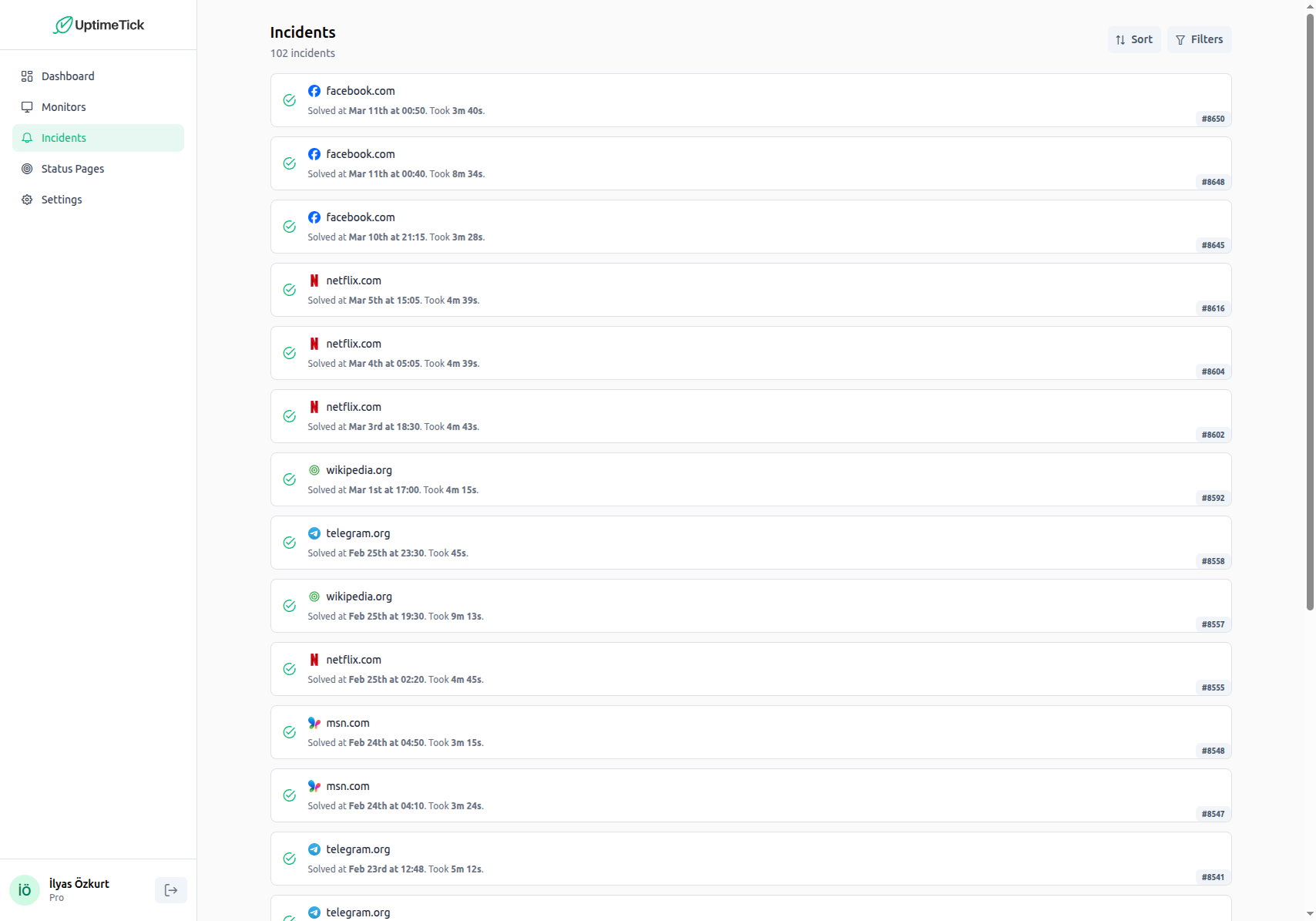
Task: Click the Telegram icon on incident #8558
Action: [x=314, y=533]
